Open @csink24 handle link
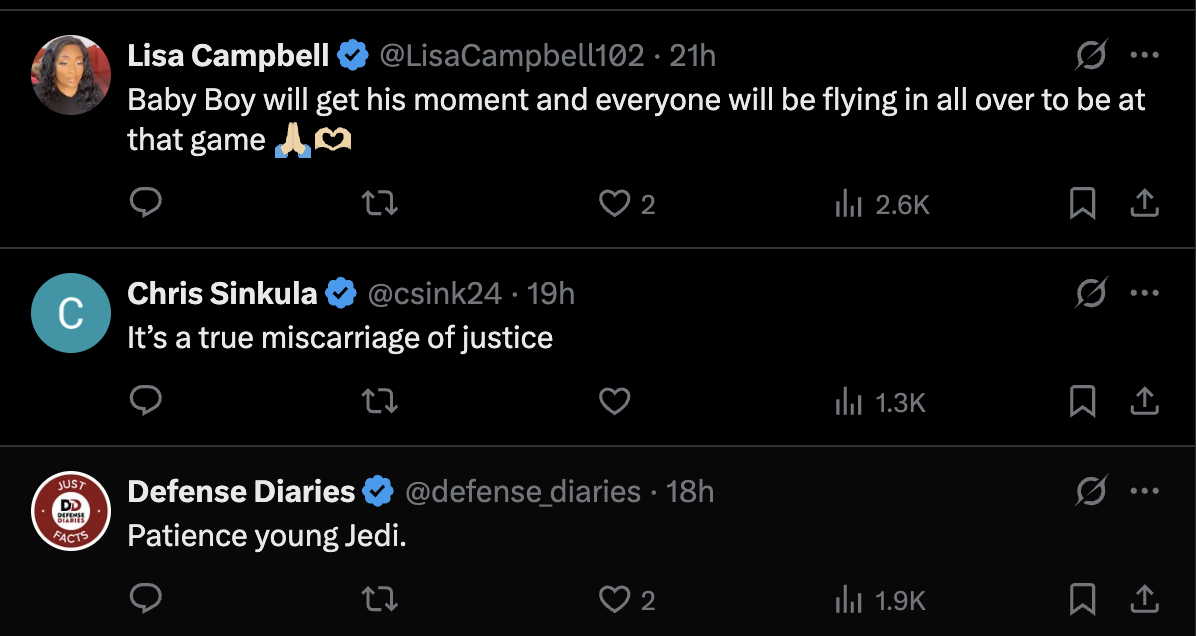This screenshot has height=636, width=1196. point(435,294)
